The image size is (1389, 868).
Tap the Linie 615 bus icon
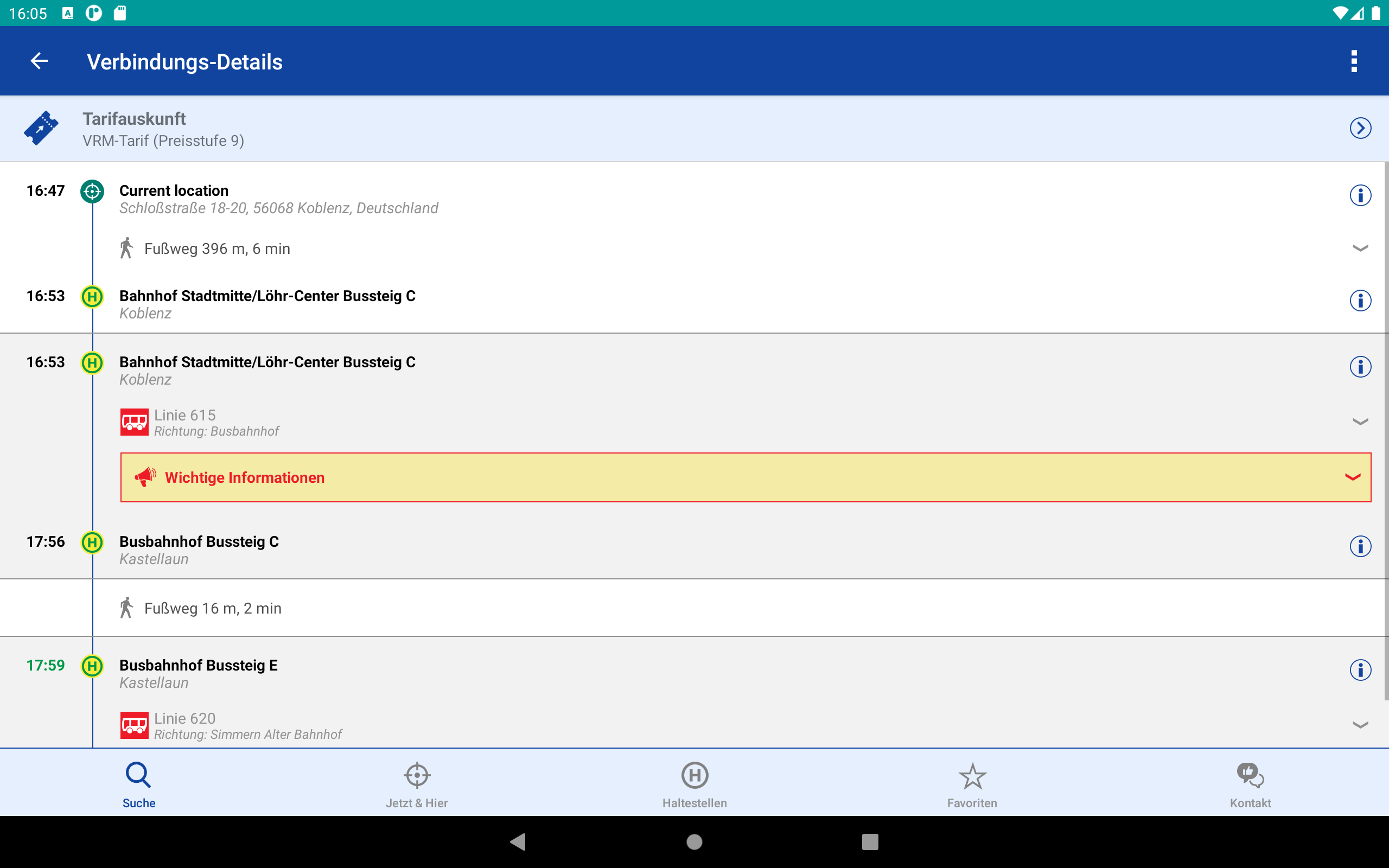135,422
